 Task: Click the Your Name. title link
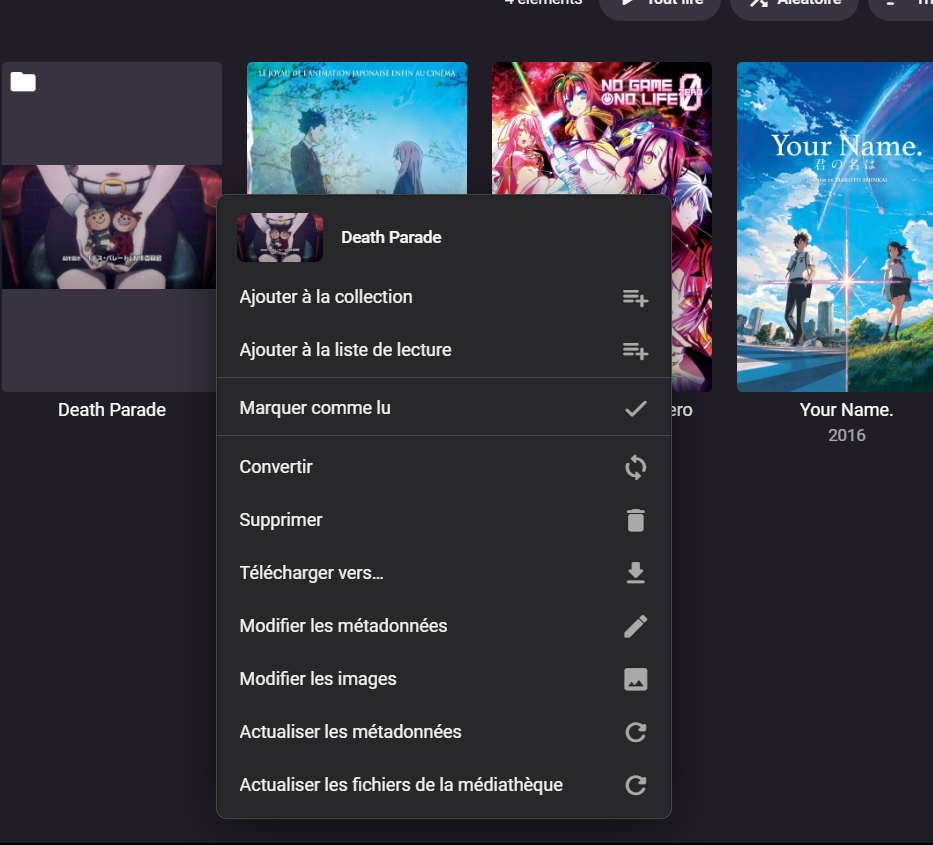pyautogui.click(x=846, y=409)
